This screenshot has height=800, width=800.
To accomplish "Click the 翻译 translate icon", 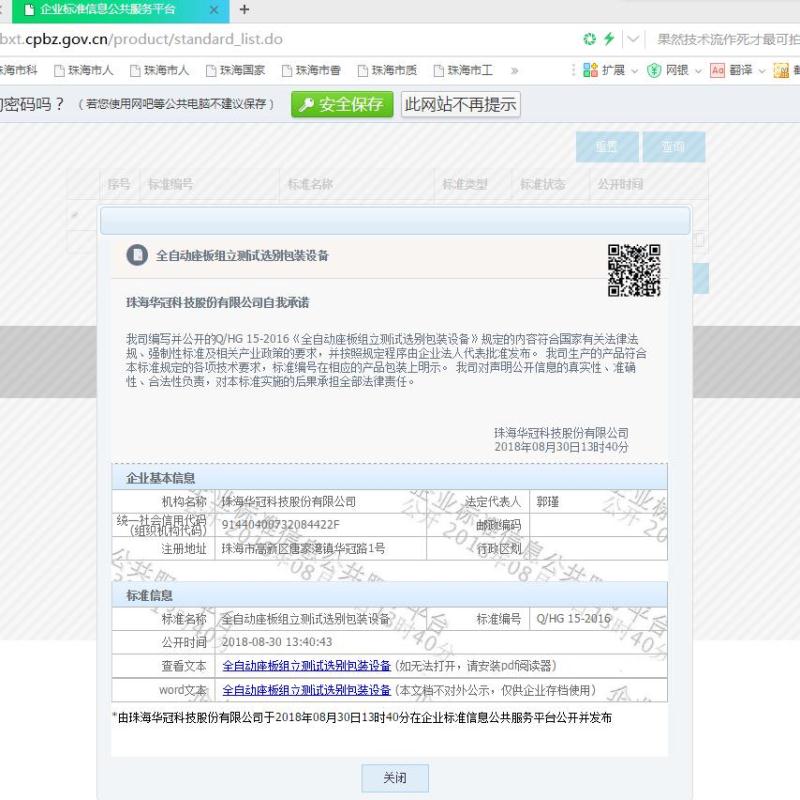I will coord(717,70).
